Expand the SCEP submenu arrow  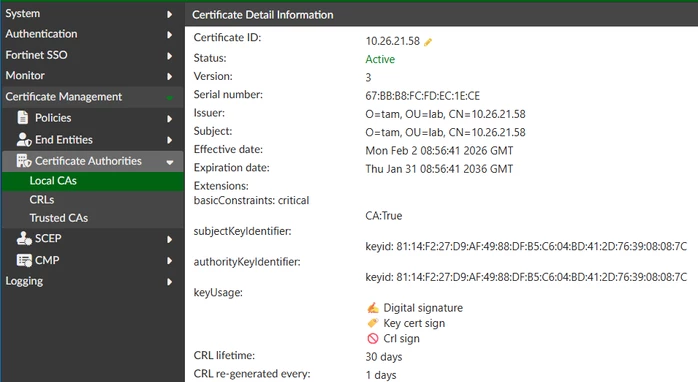pyautogui.click(x=169, y=240)
